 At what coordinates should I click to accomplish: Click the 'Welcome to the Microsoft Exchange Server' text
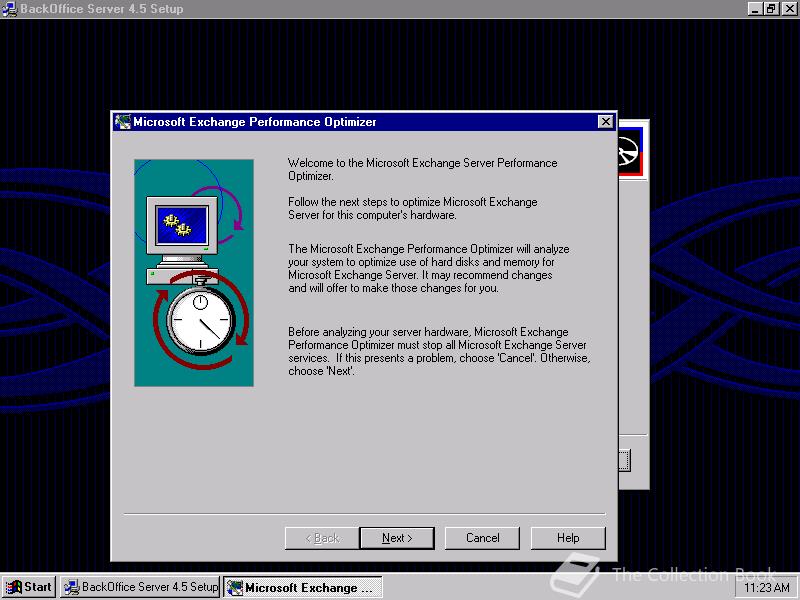click(x=422, y=169)
